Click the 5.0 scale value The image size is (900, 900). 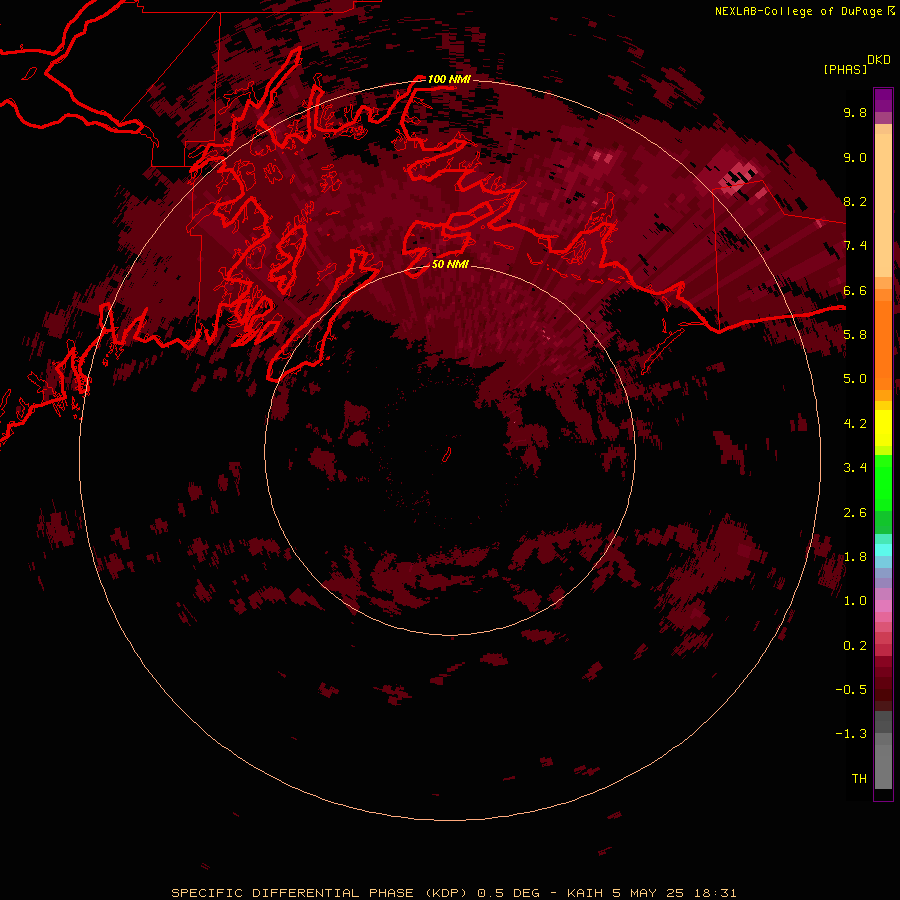(855, 379)
